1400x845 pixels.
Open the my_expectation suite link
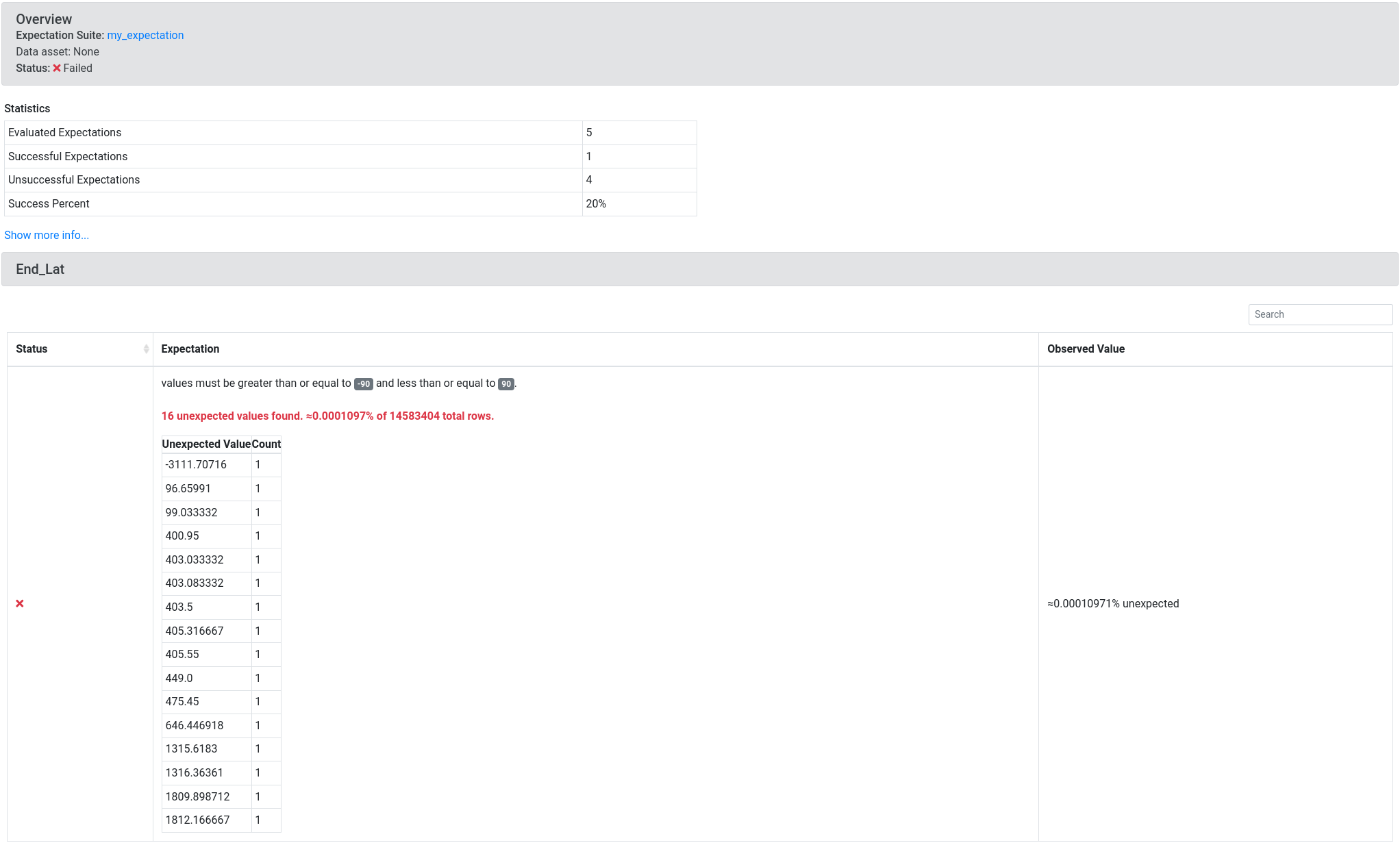[145, 35]
